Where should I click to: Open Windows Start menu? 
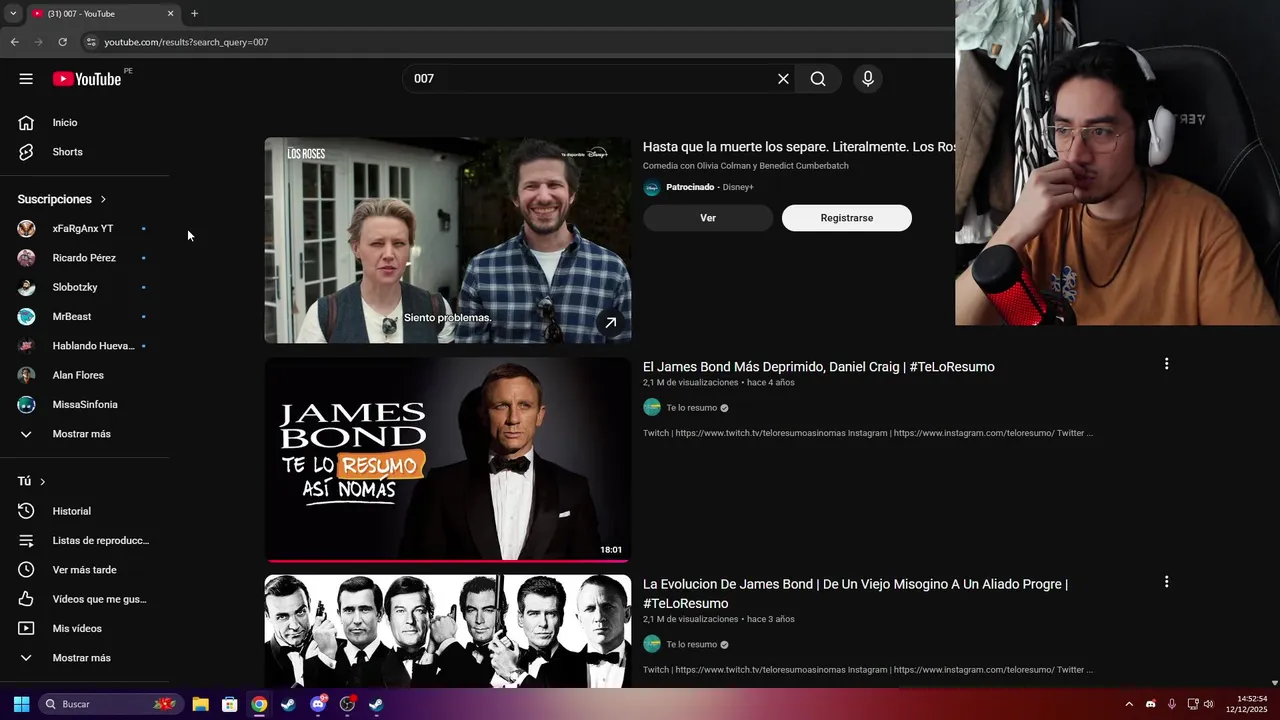pyautogui.click(x=21, y=704)
